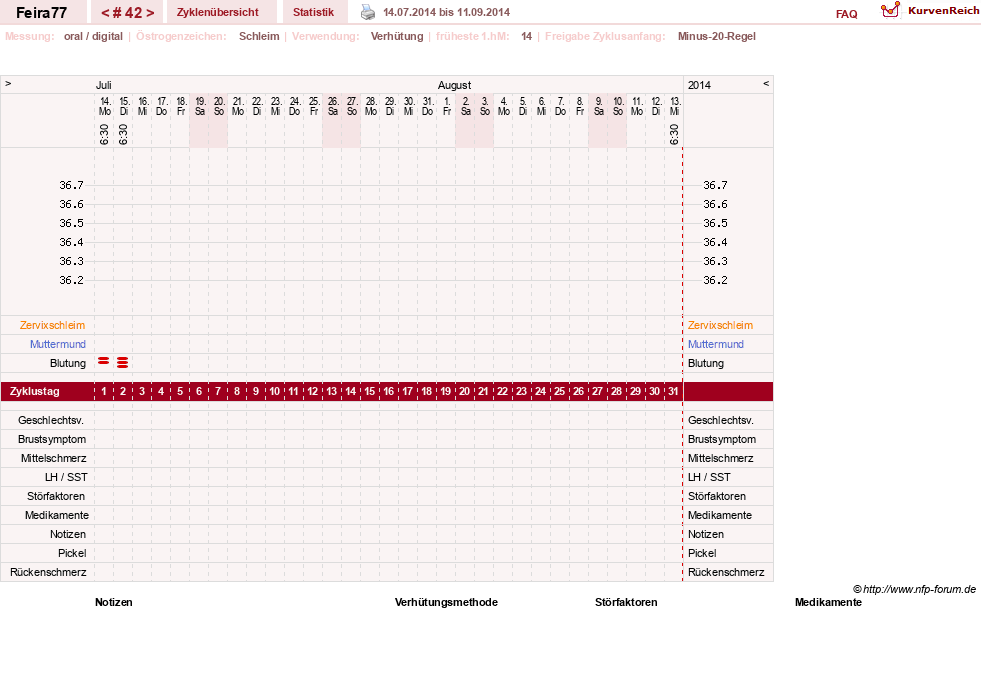This screenshot has width=981, height=681.
Task: Click the right Muttermund label
Action: pyautogui.click(x=716, y=344)
